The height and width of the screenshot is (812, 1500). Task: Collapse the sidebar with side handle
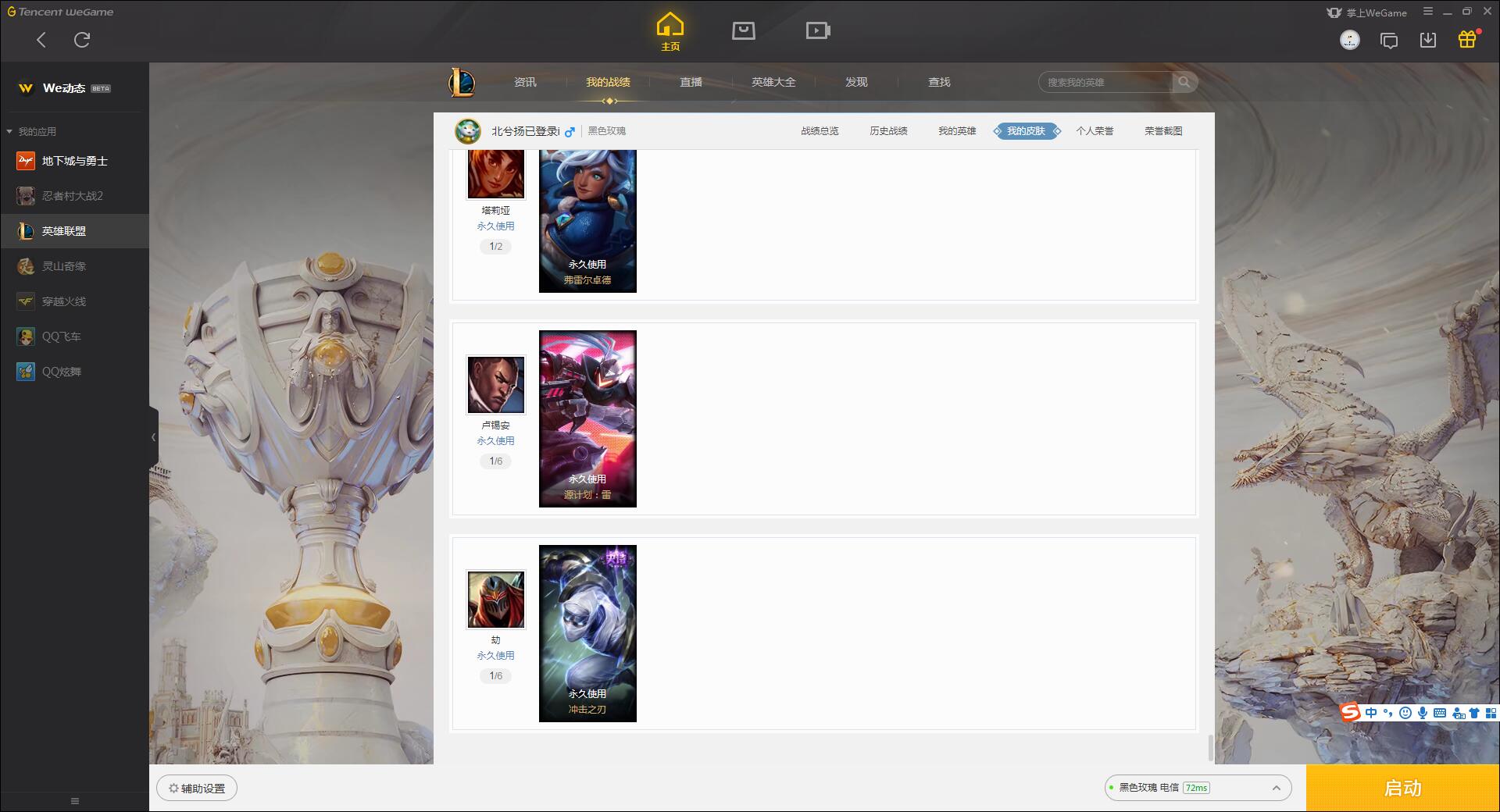(x=153, y=437)
